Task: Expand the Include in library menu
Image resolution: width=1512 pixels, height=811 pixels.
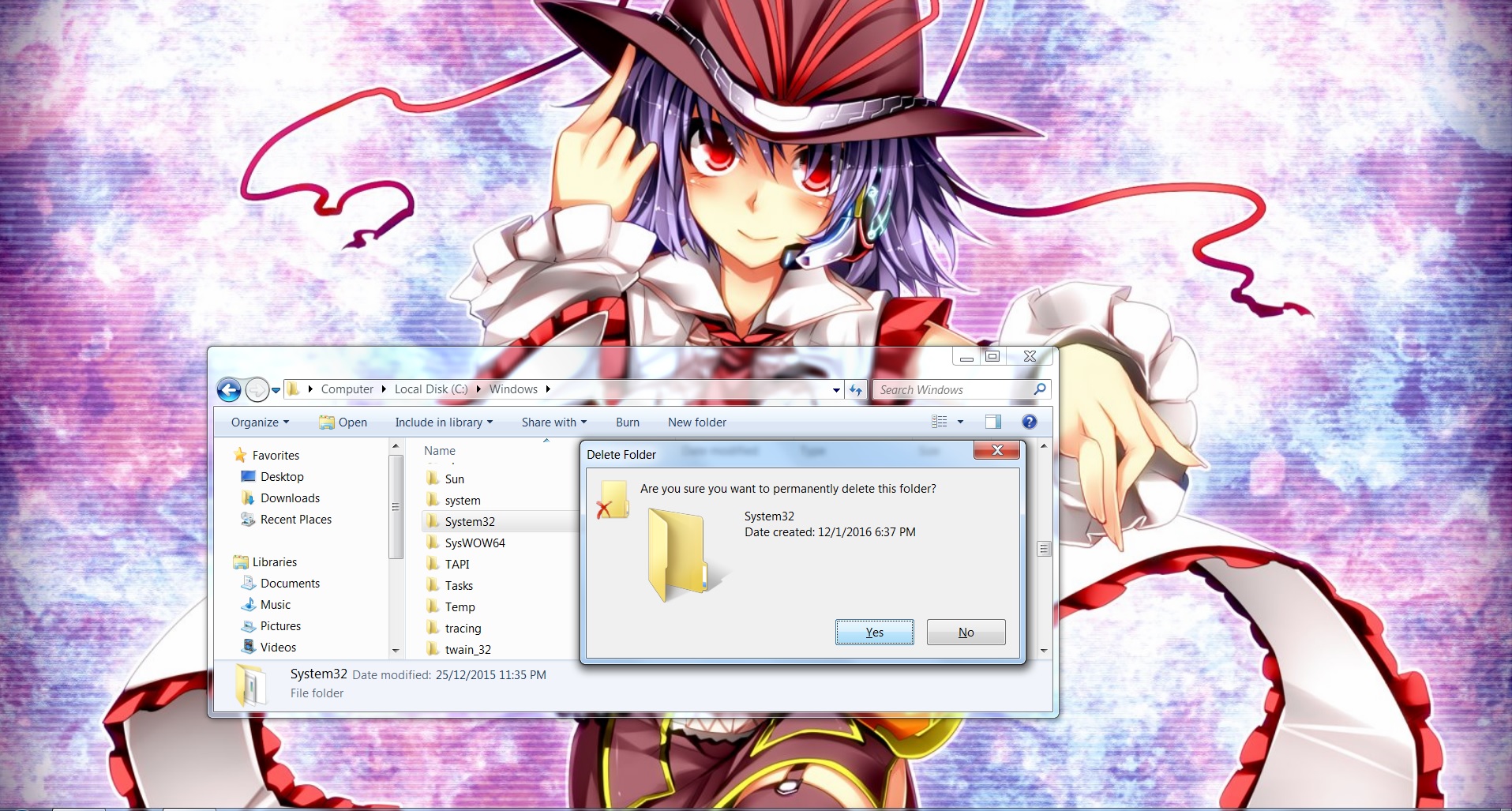Action: pyautogui.click(x=443, y=422)
